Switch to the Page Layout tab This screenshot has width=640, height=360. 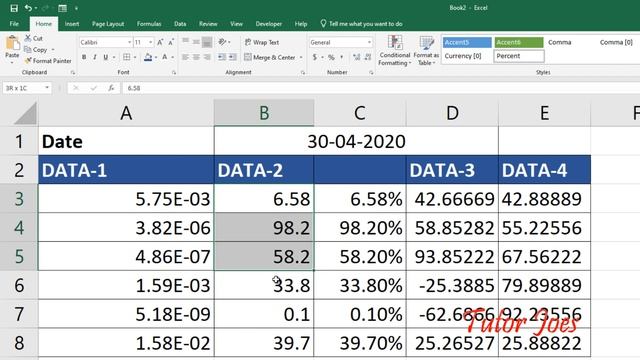click(108, 24)
